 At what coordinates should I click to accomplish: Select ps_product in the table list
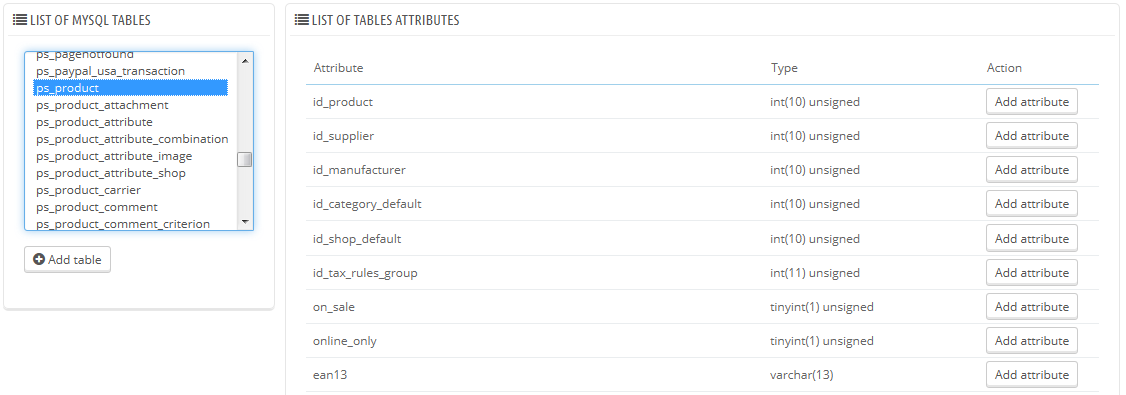[131, 88]
